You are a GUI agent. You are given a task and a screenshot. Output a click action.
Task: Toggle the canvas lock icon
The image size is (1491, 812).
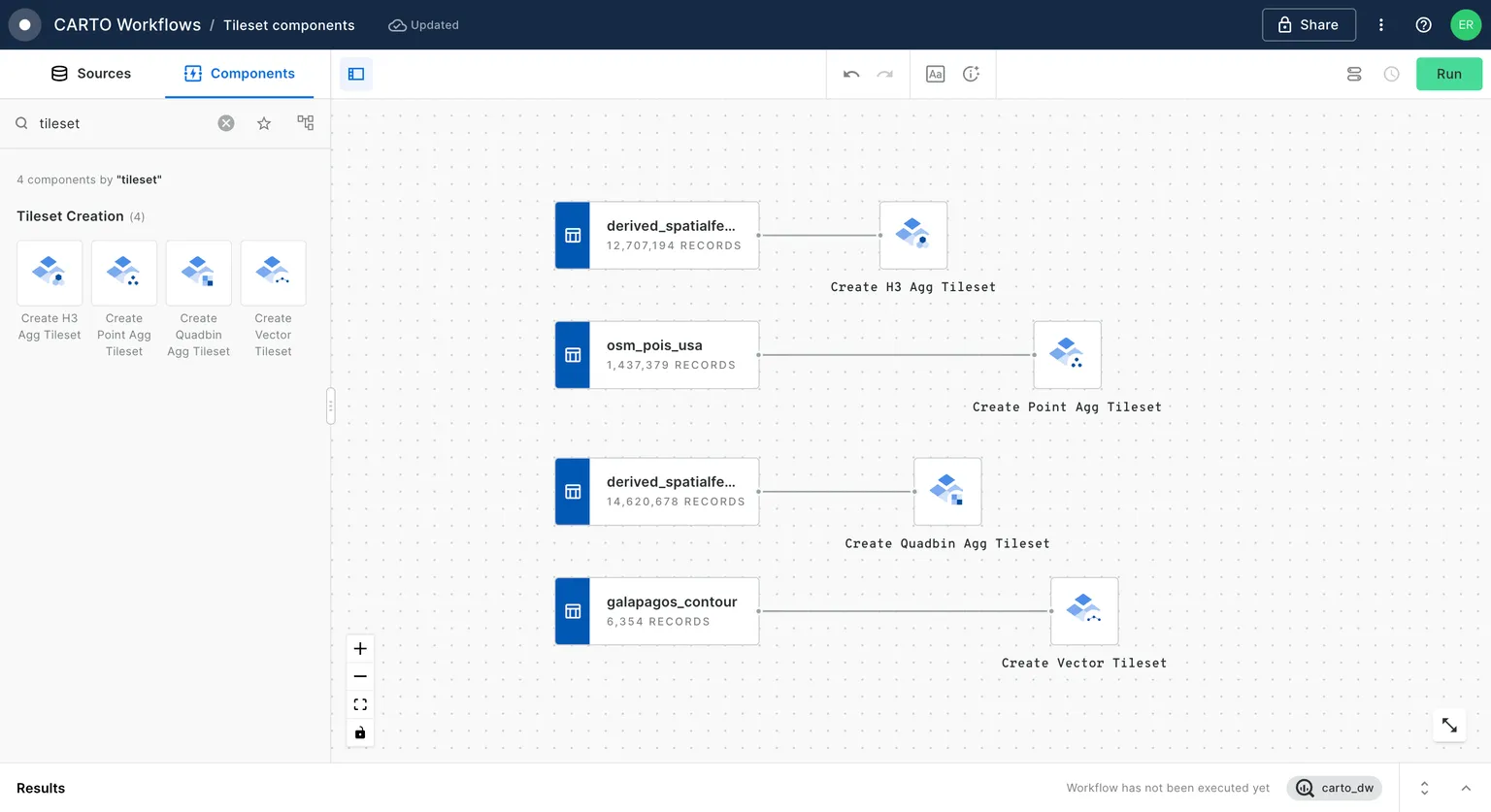tap(359, 732)
